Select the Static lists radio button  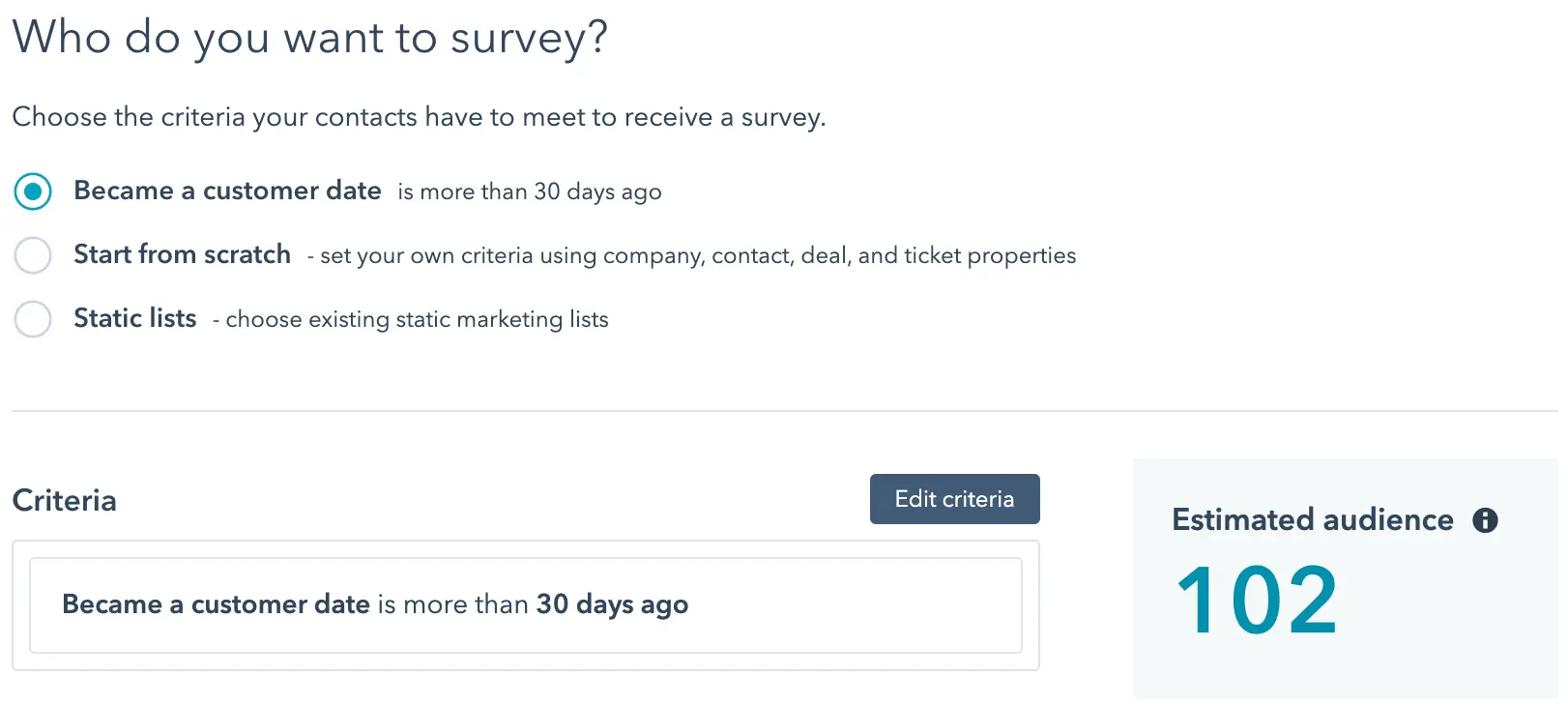[x=33, y=319]
